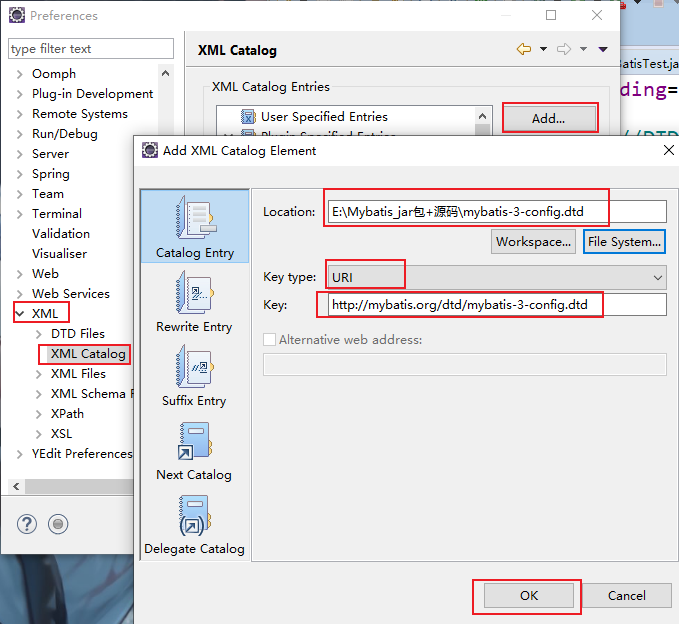Screen dimensions: 679x624
Task: Select DTD Files tree item
Action: (x=78, y=334)
